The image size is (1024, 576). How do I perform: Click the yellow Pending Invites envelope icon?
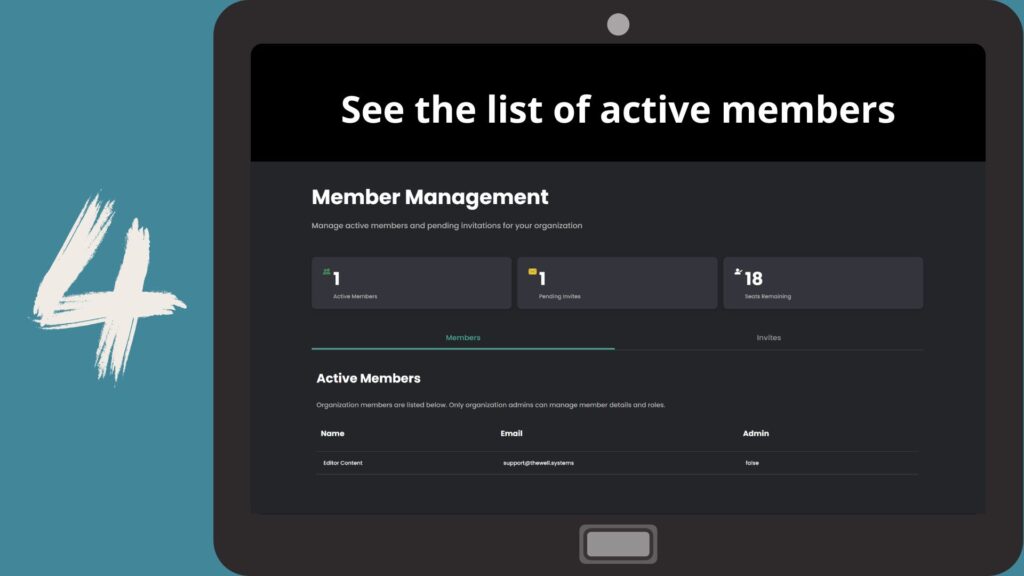(x=533, y=271)
